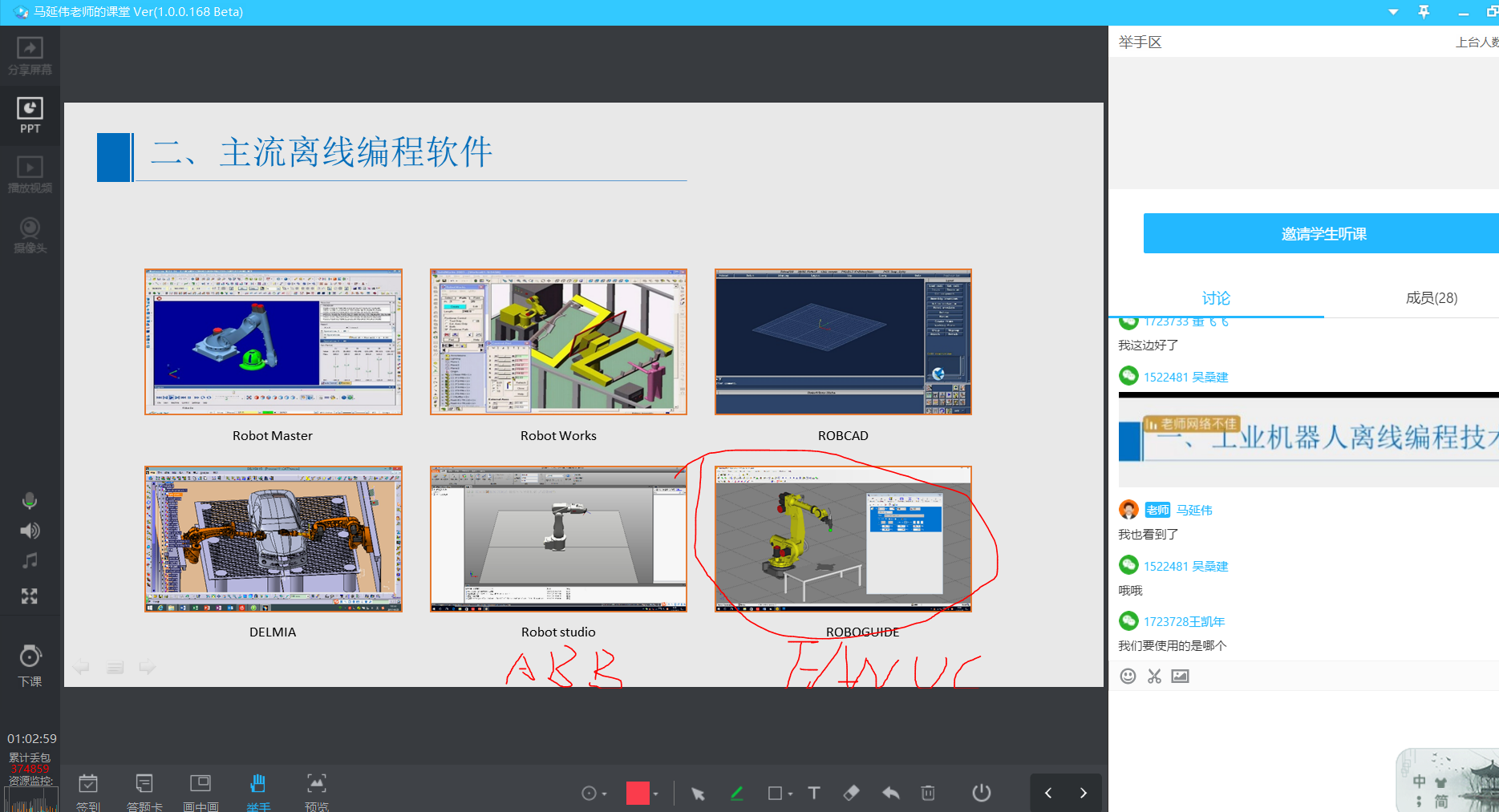This screenshot has width=1499, height=812.
Task: Click chat message 我也看到了
Action: (1149, 534)
